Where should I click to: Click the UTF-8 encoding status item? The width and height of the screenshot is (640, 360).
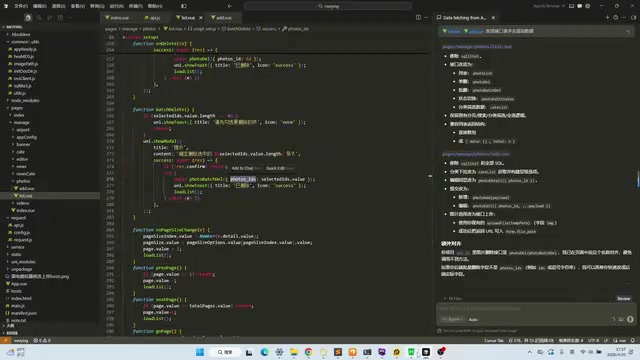click(593, 340)
